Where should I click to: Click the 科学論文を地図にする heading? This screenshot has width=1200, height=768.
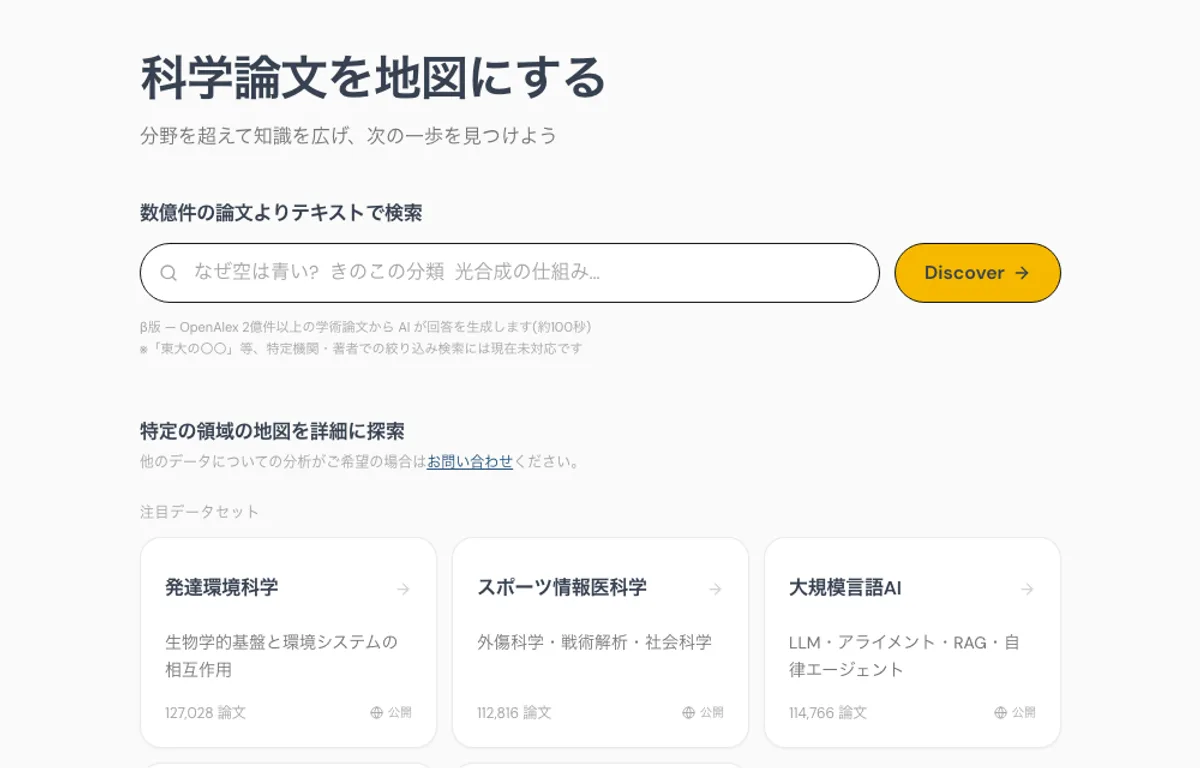(374, 78)
